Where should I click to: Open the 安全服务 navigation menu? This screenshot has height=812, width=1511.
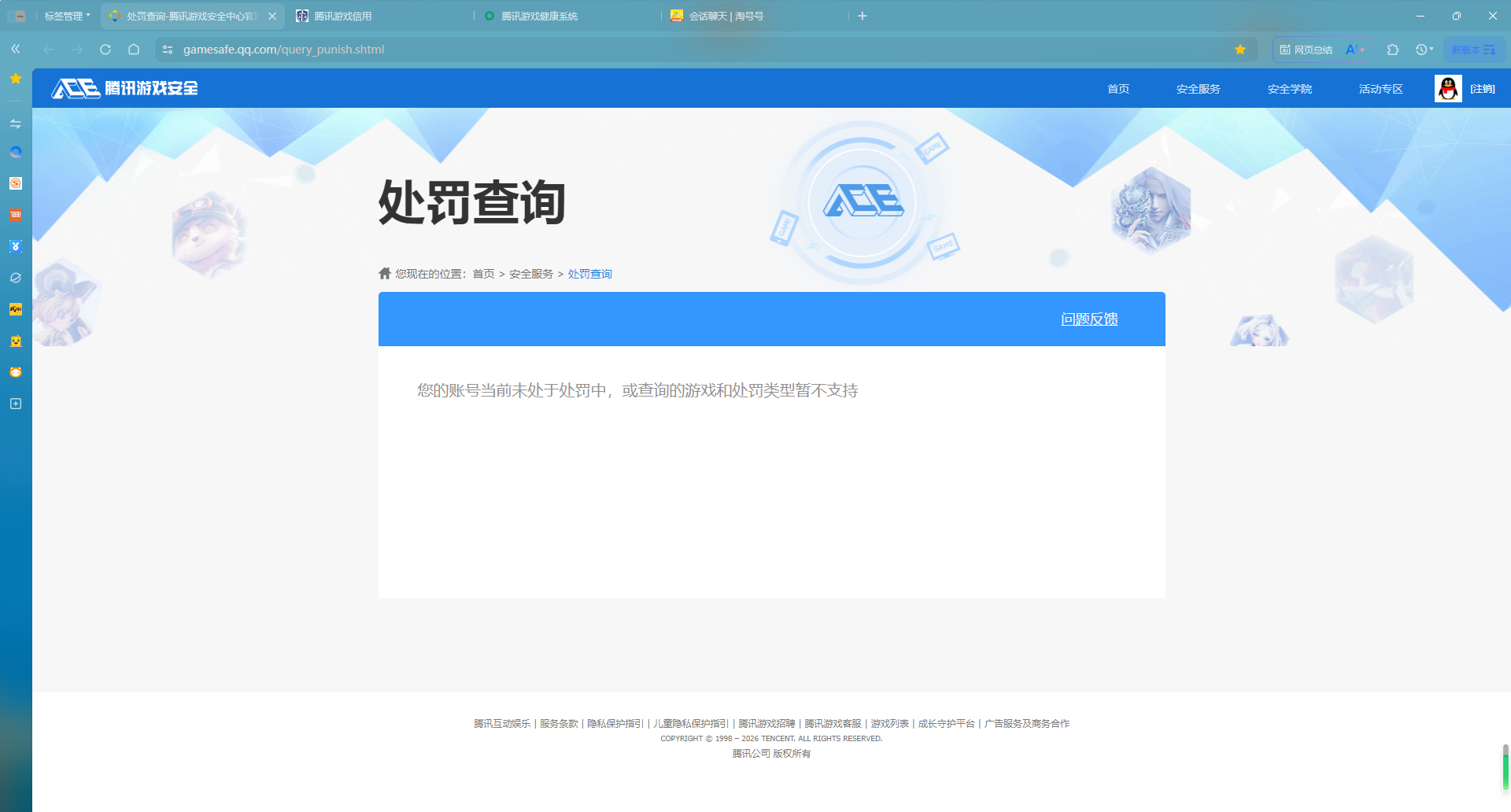1199,89
